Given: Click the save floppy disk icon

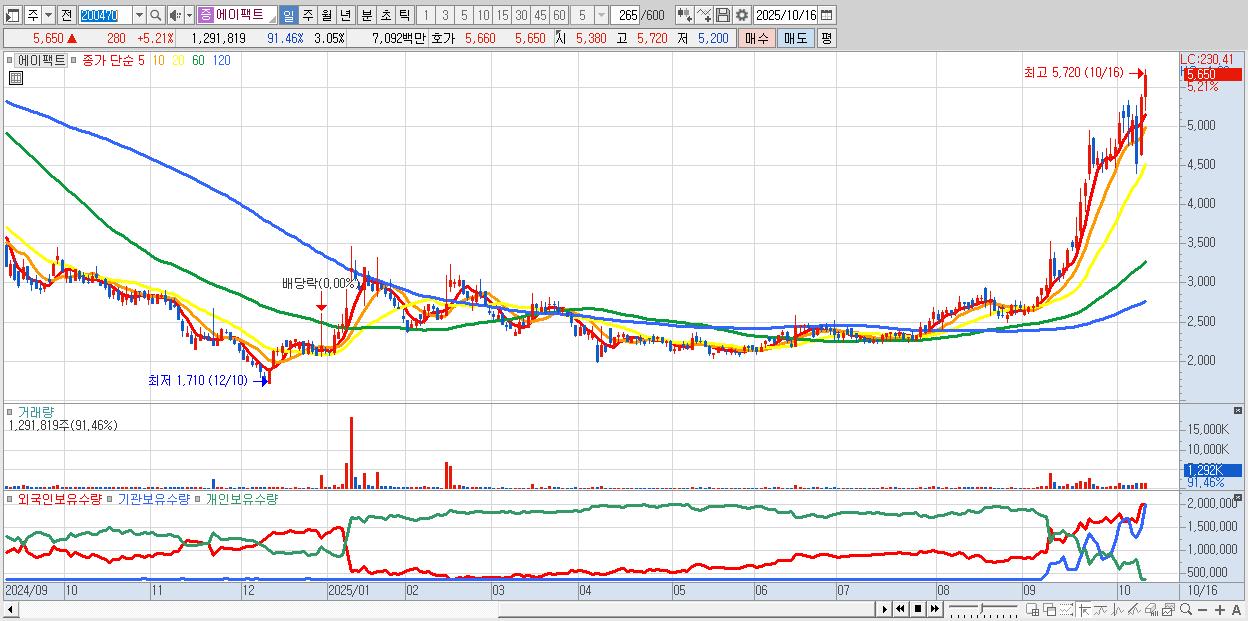Looking at the screenshot, I should [x=723, y=15].
